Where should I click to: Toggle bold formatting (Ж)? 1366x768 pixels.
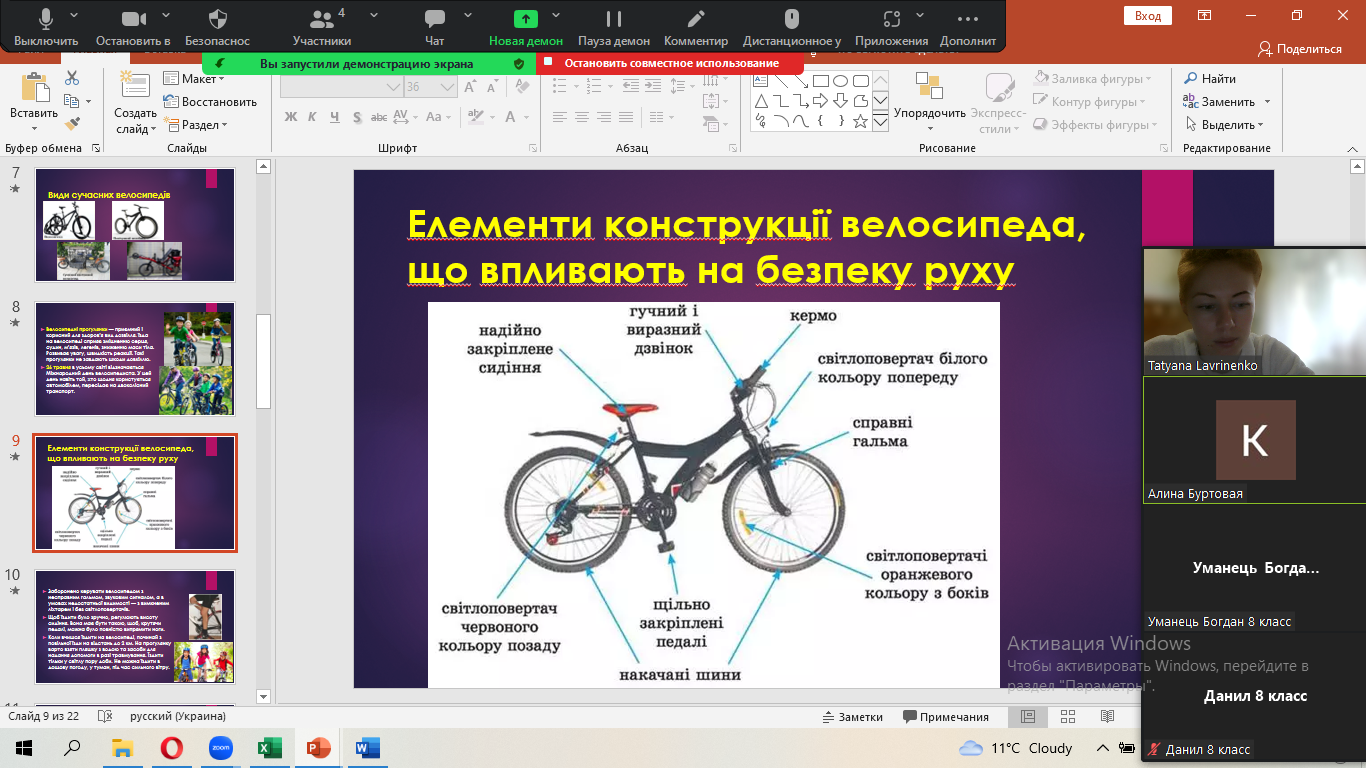click(x=291, y=117)
